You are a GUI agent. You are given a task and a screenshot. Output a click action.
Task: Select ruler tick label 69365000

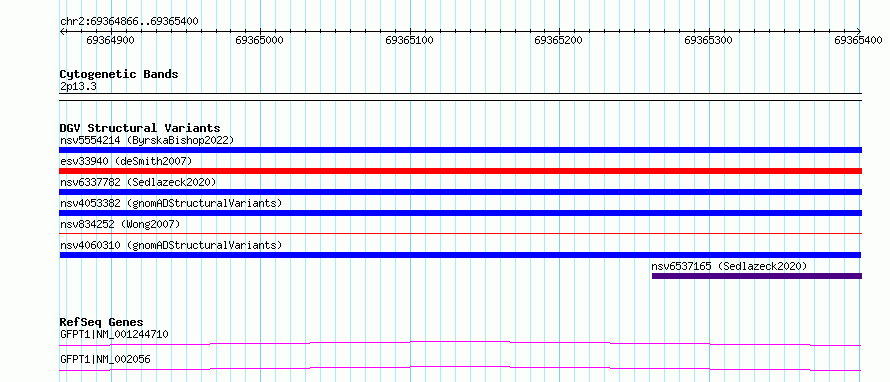coord(259,40)
